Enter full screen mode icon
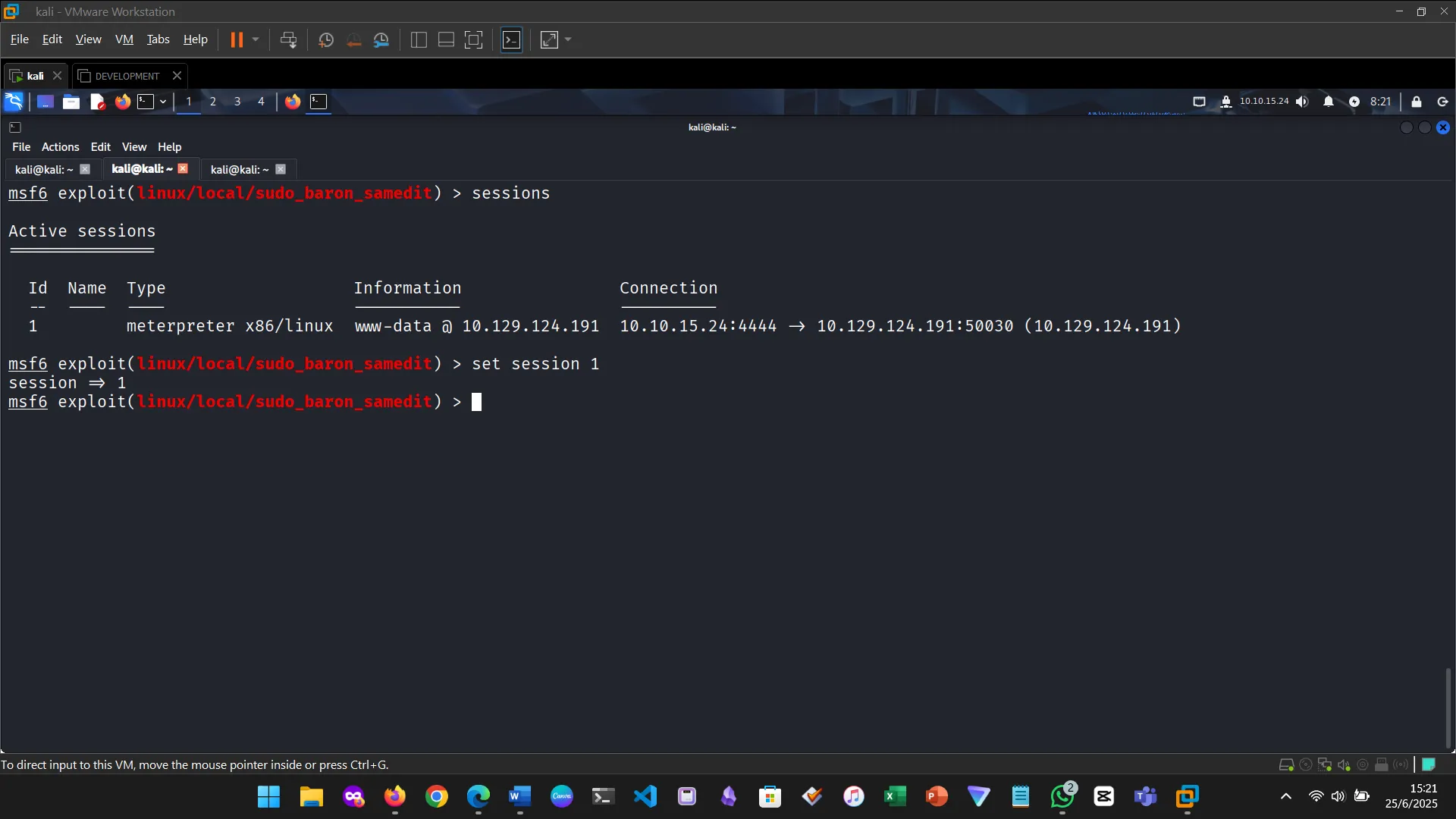 pos(473,40)
